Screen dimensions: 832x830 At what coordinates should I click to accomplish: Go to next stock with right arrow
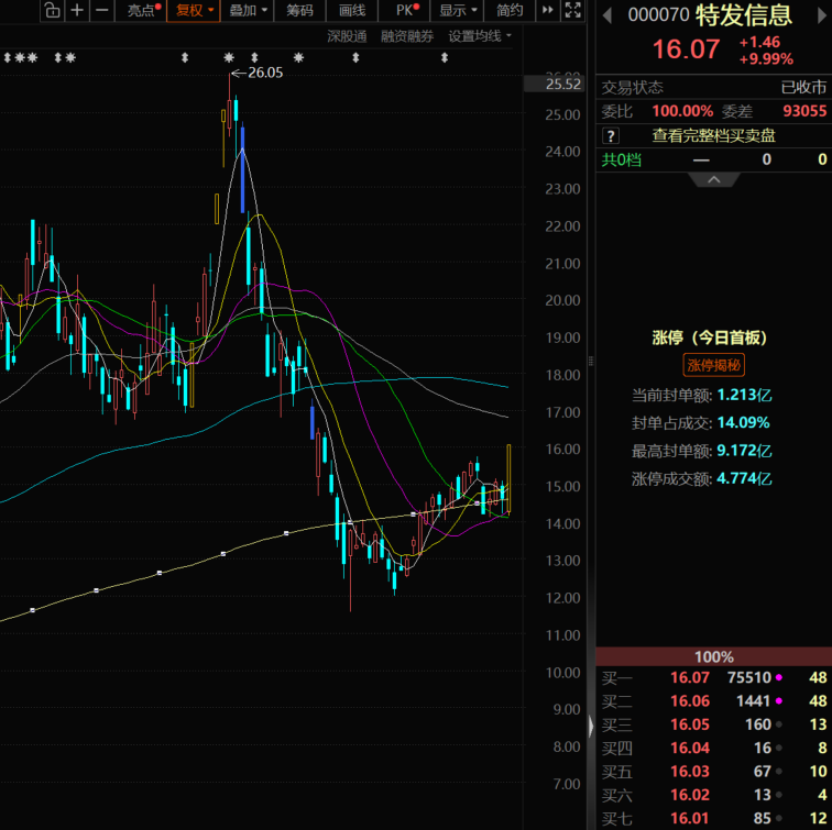(x=822, y=15)
